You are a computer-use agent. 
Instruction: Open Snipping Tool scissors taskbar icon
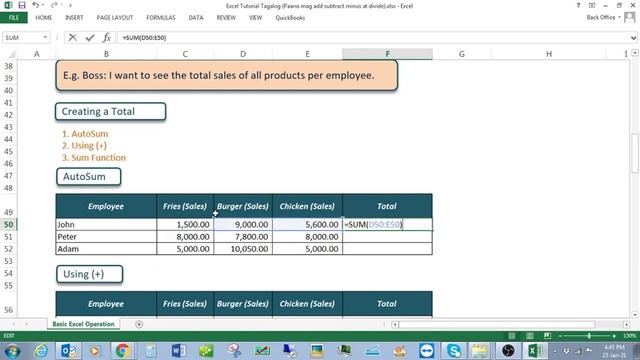tap(234, 351)
